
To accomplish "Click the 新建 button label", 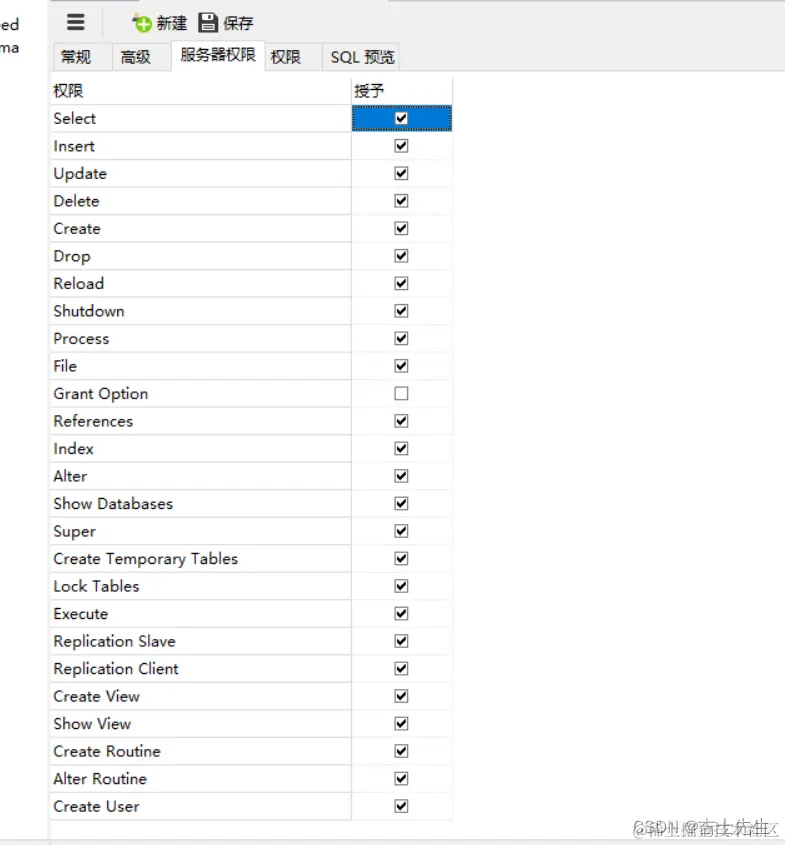I will (x=171, y=23).
